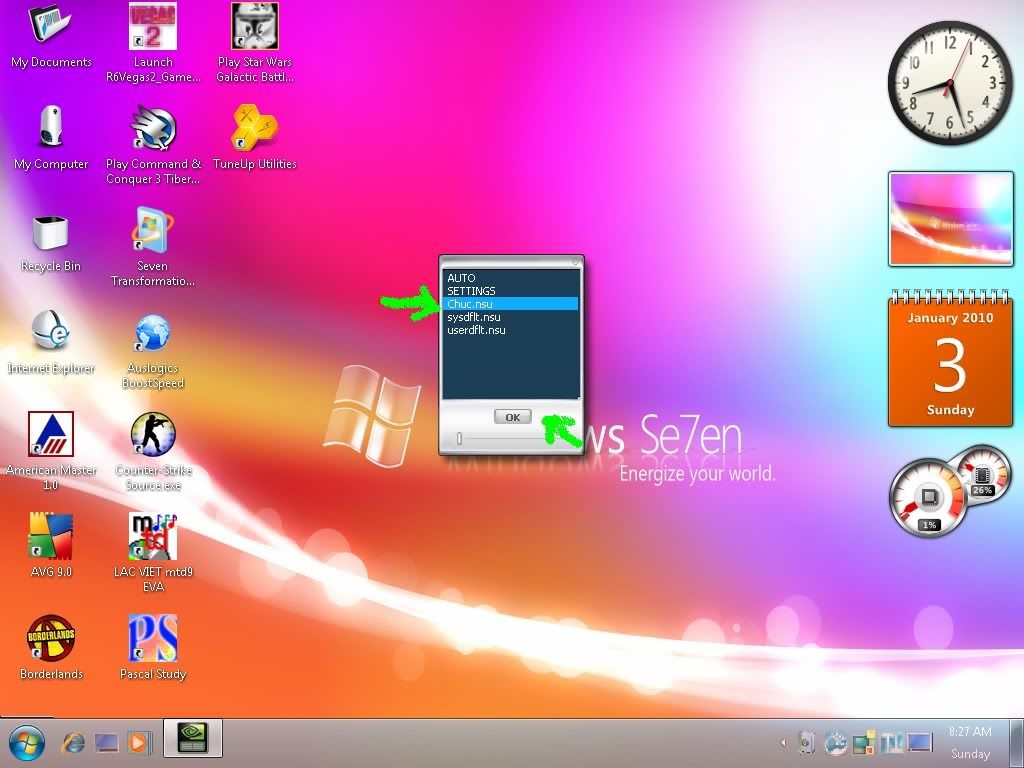Choose SETTINGS in the profile list
Screen dimensions: 1024x768
click(x=510, y=291)
